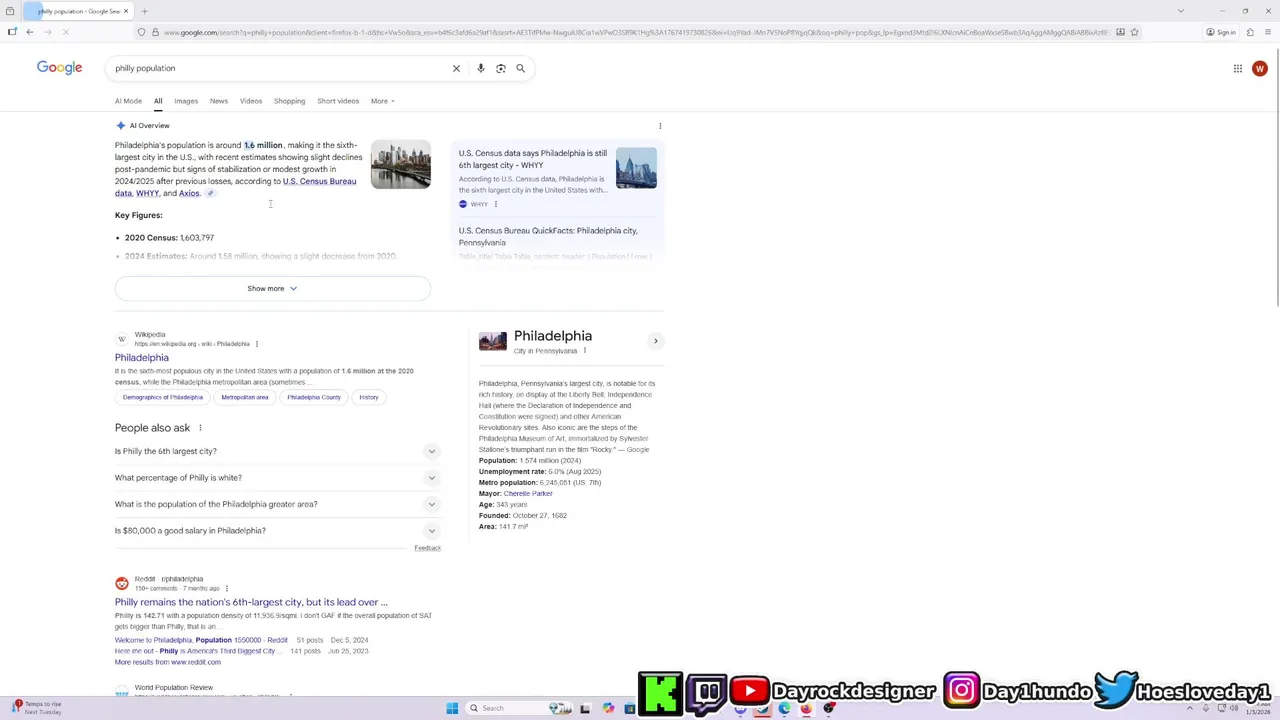The width and height of the screenshot is (1280, 720).
Task: Expand Philadelphia greater area population question
Action: pyautogui.click(x=277, y=504)
